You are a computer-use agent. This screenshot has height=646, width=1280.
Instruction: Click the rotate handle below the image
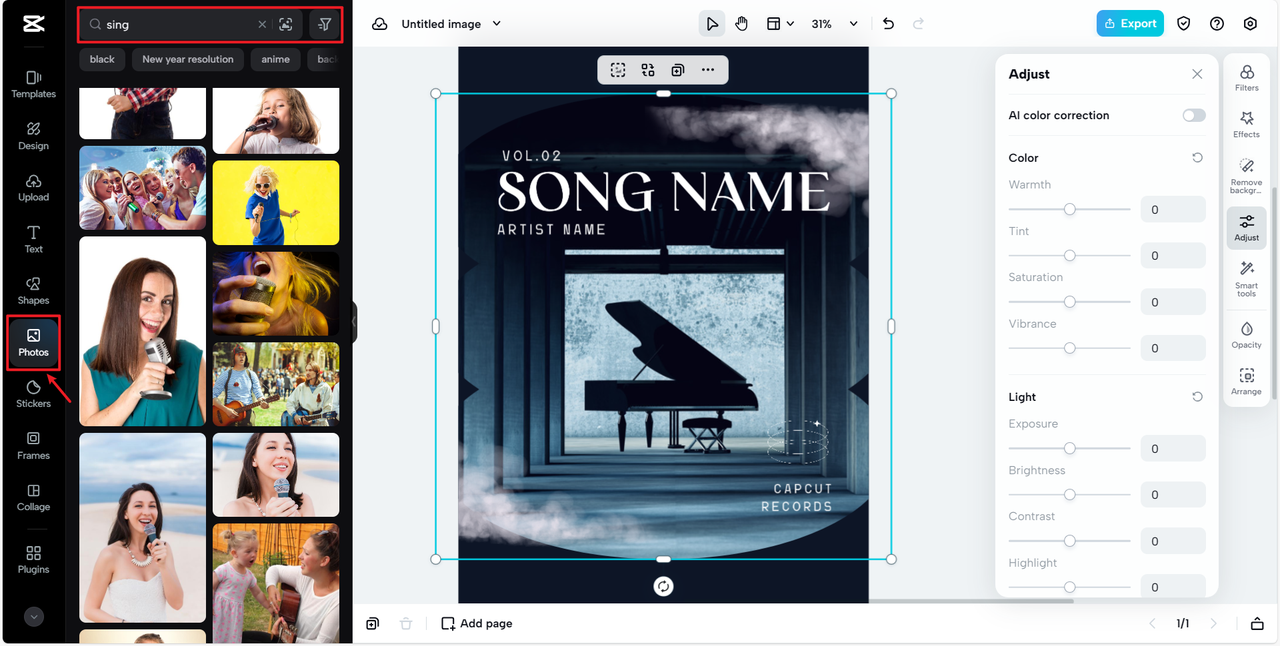tap(663, 586)
